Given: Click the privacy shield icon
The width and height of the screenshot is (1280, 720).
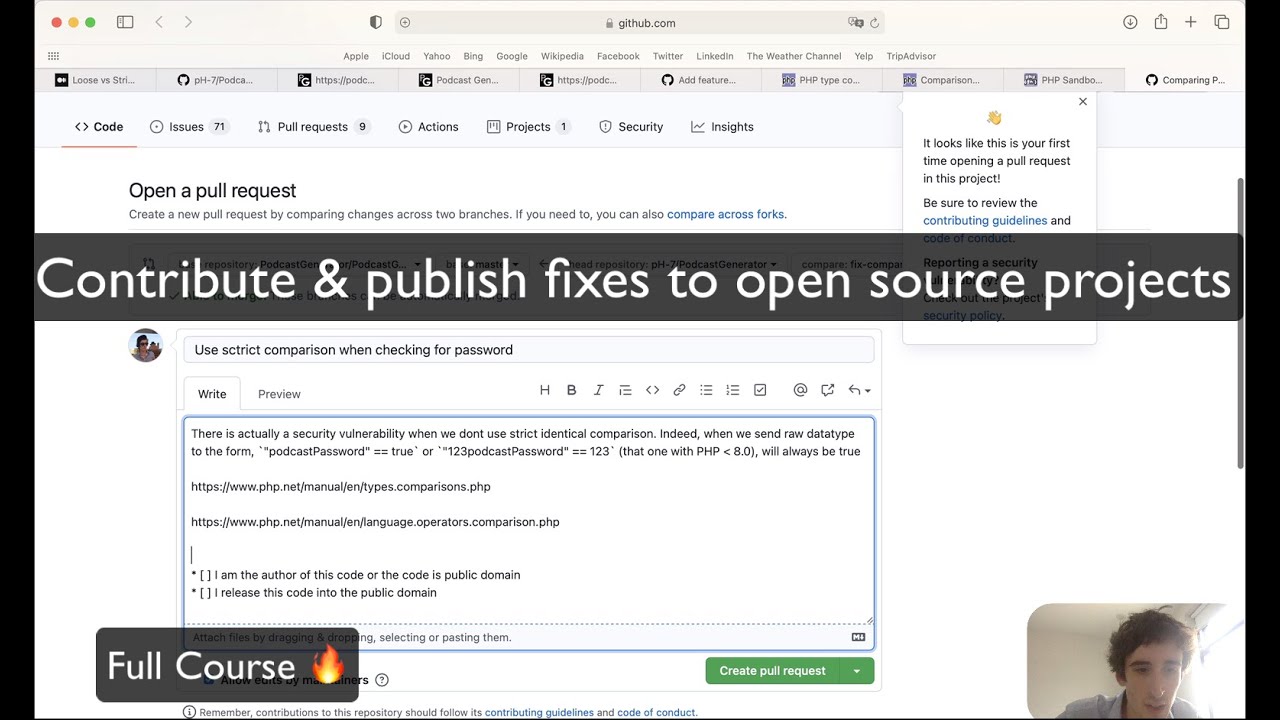Looking at the screenshot, I should point(376,22).
